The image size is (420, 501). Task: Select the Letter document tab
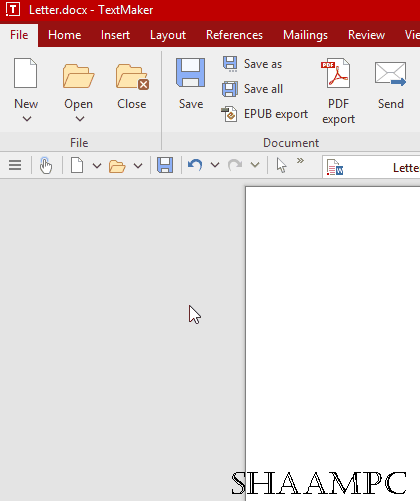coord(371,167)
